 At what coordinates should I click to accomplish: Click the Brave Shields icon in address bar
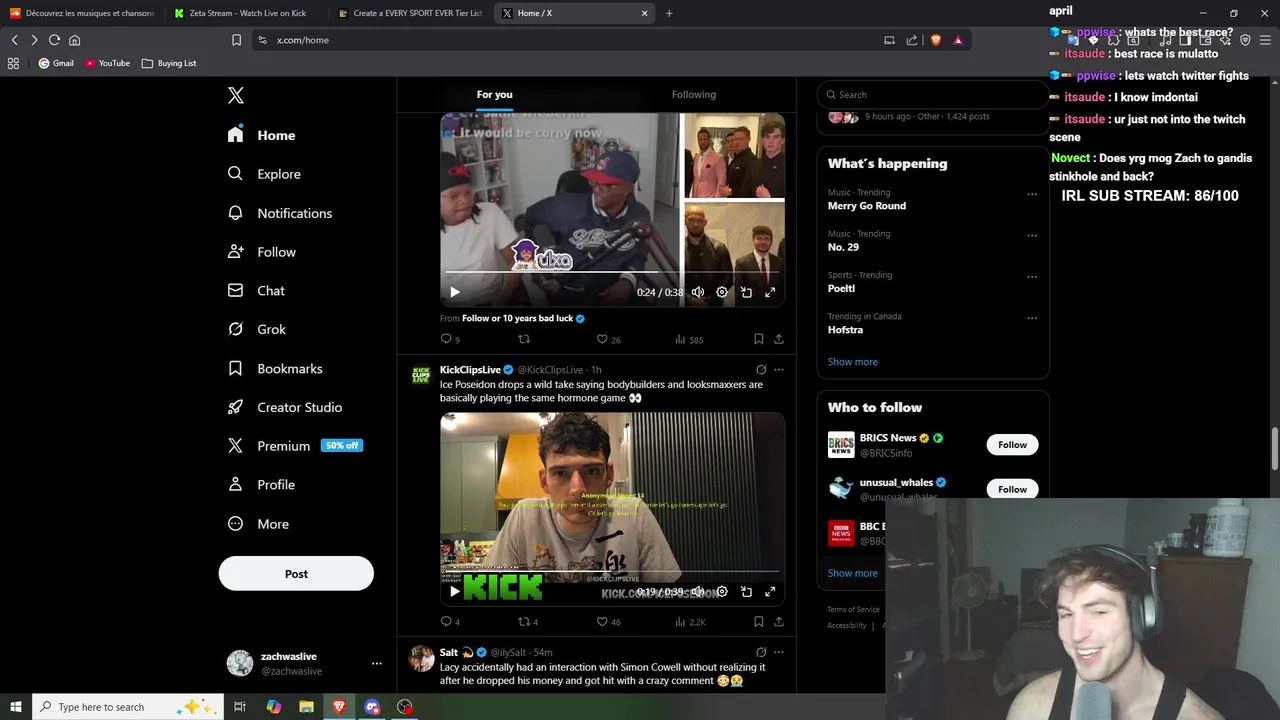pyautogui.click(x=936, y=40)
